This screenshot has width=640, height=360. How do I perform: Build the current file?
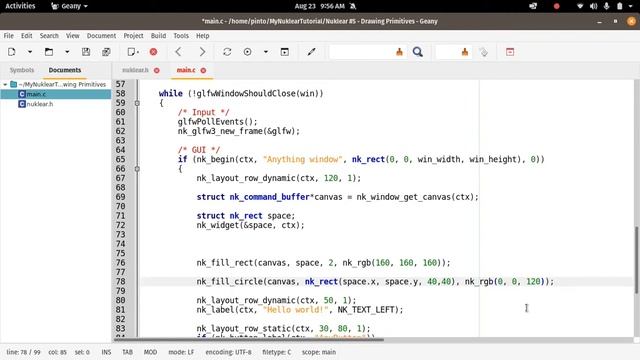[x=247, y=52]
